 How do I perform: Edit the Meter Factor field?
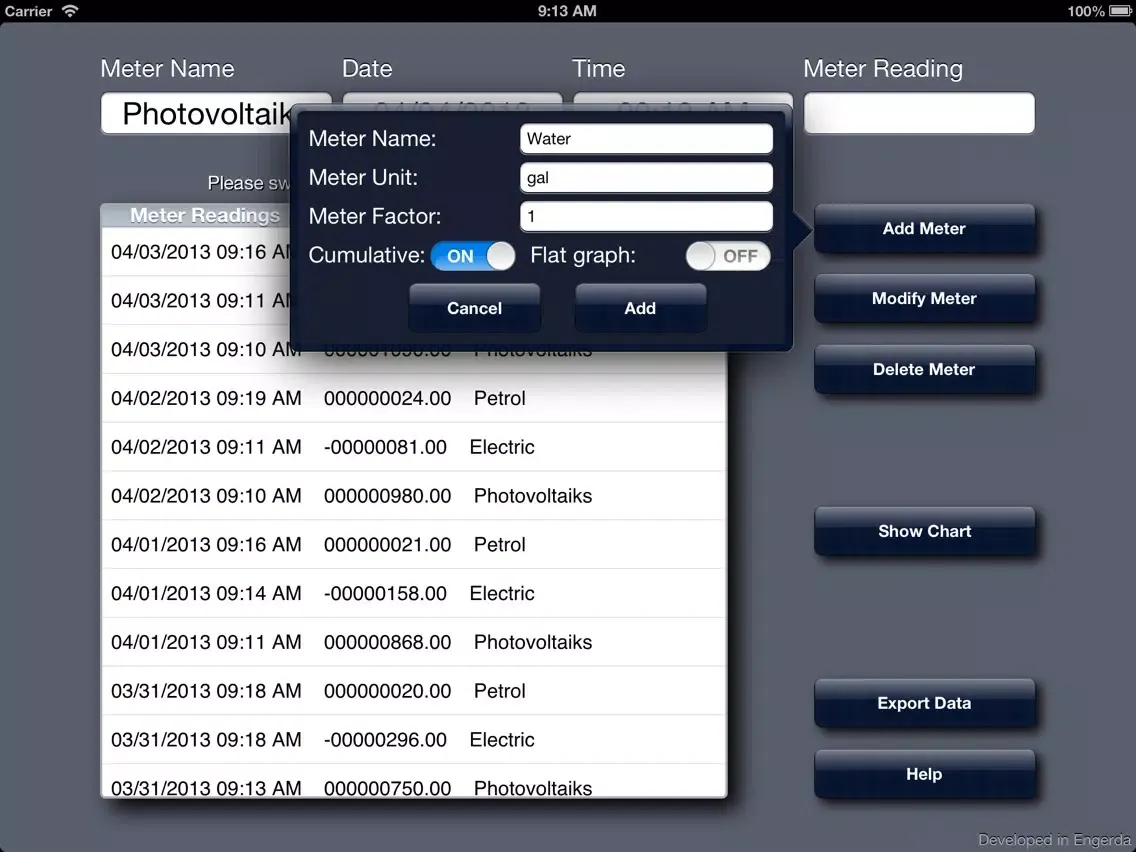click(646, 216)
